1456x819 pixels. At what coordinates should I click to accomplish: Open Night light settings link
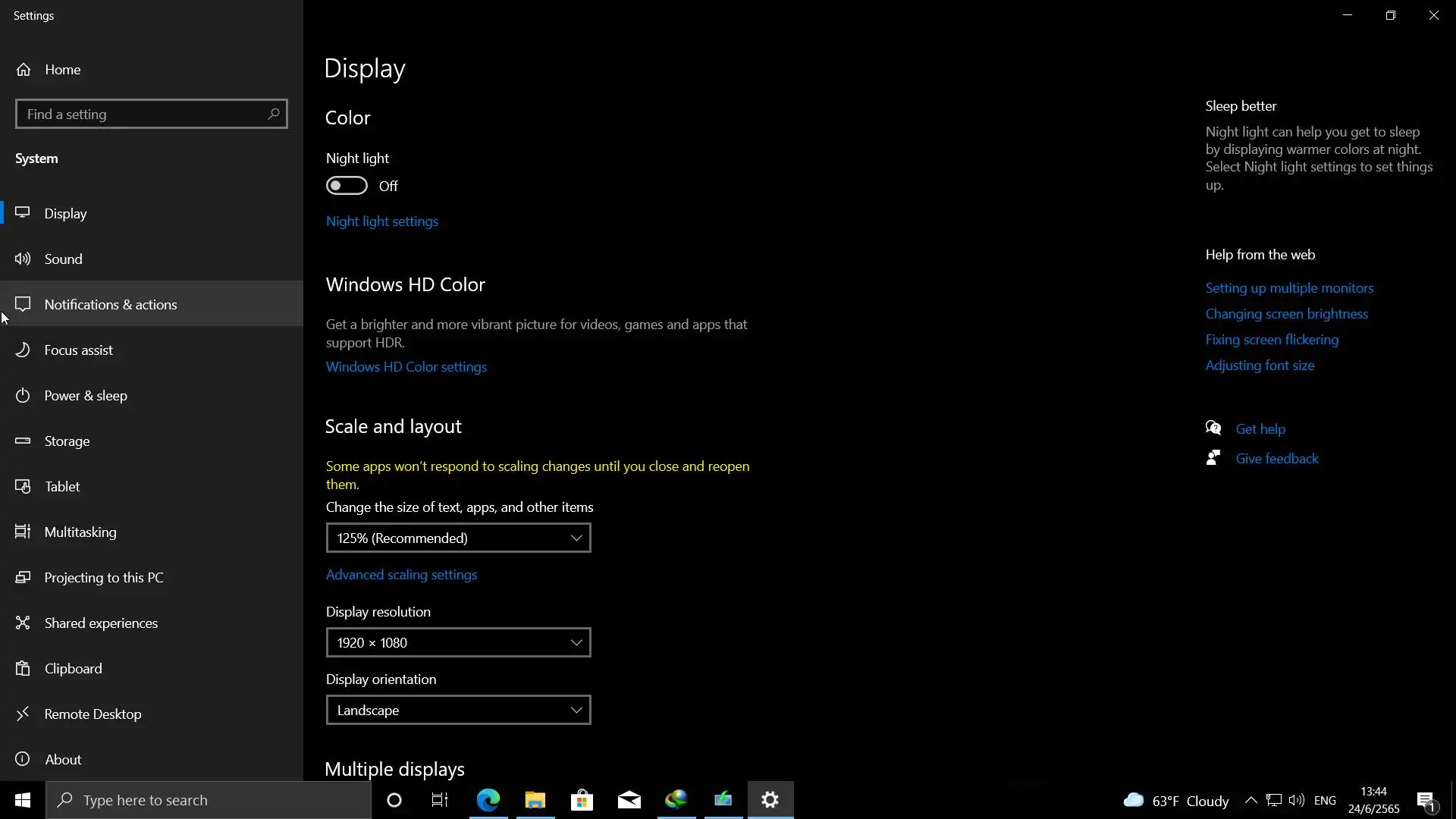point(381,221)
